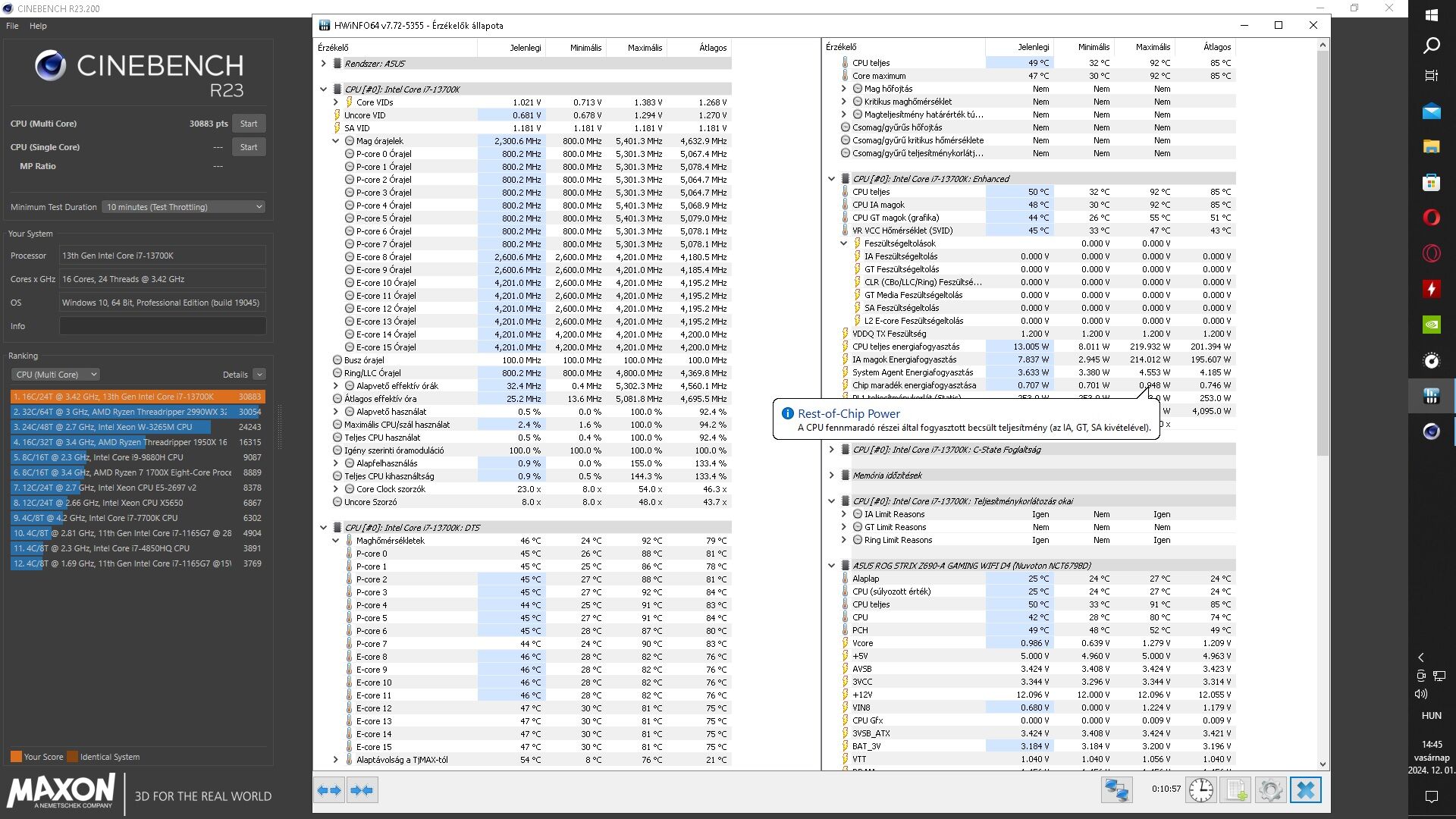Click the blue X button to close sensors
This screenshot has height=819, width=1456.
tap(1305, 790)
